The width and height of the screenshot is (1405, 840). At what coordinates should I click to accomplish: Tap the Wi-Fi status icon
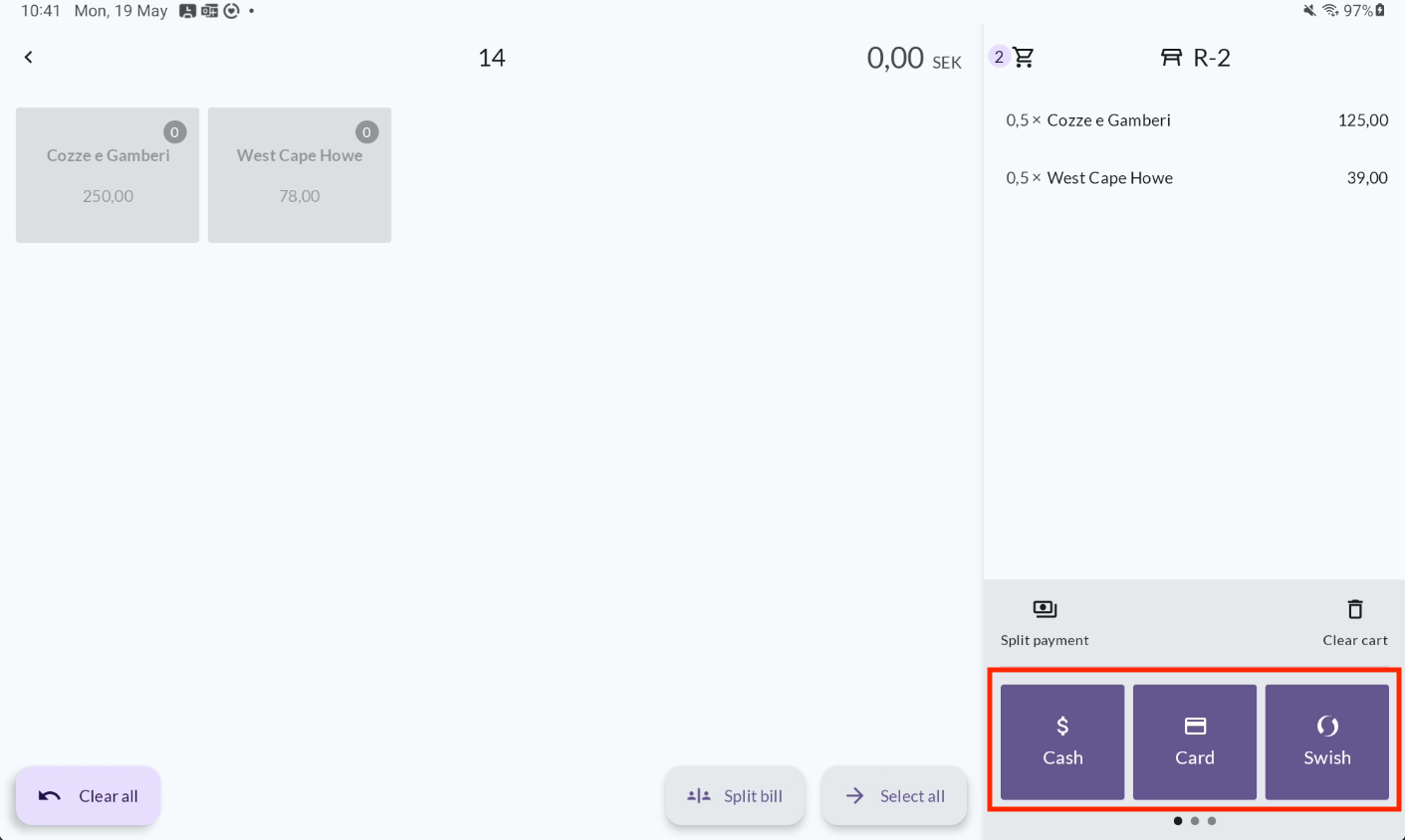point(1330,10)
